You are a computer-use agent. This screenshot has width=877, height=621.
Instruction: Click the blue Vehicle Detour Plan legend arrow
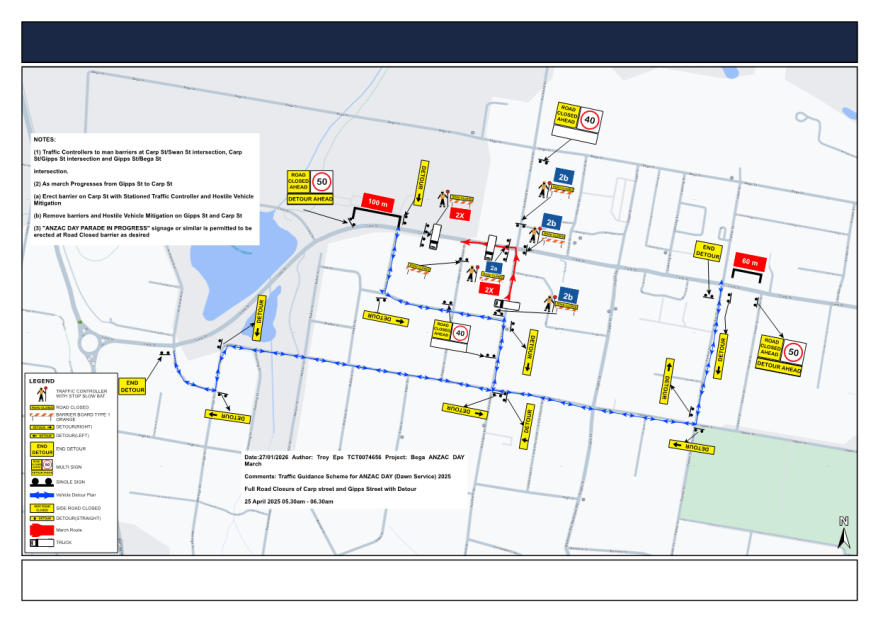click(42, 495)
